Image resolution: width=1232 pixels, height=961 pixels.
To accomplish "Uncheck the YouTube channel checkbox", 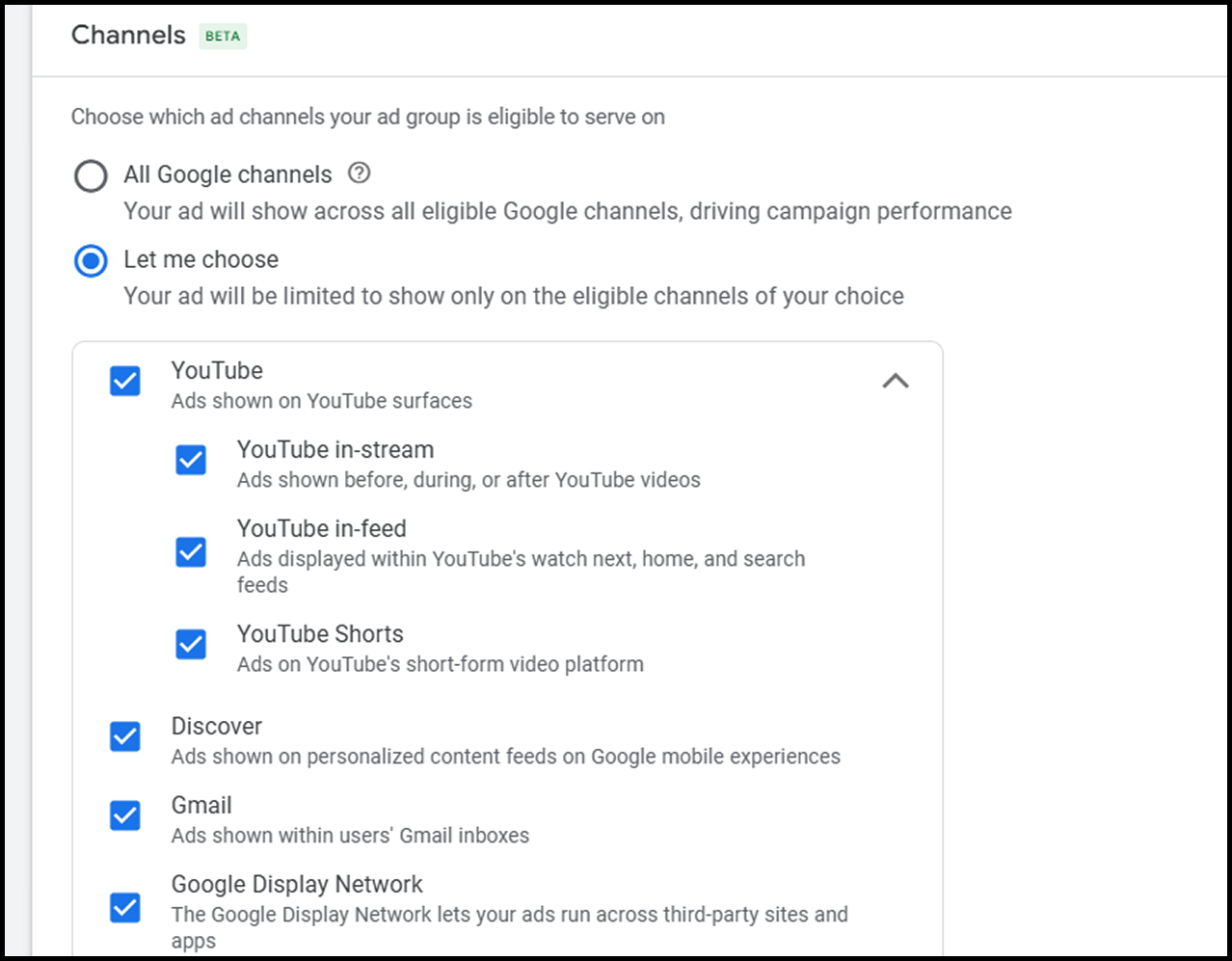I will point(125,381).
